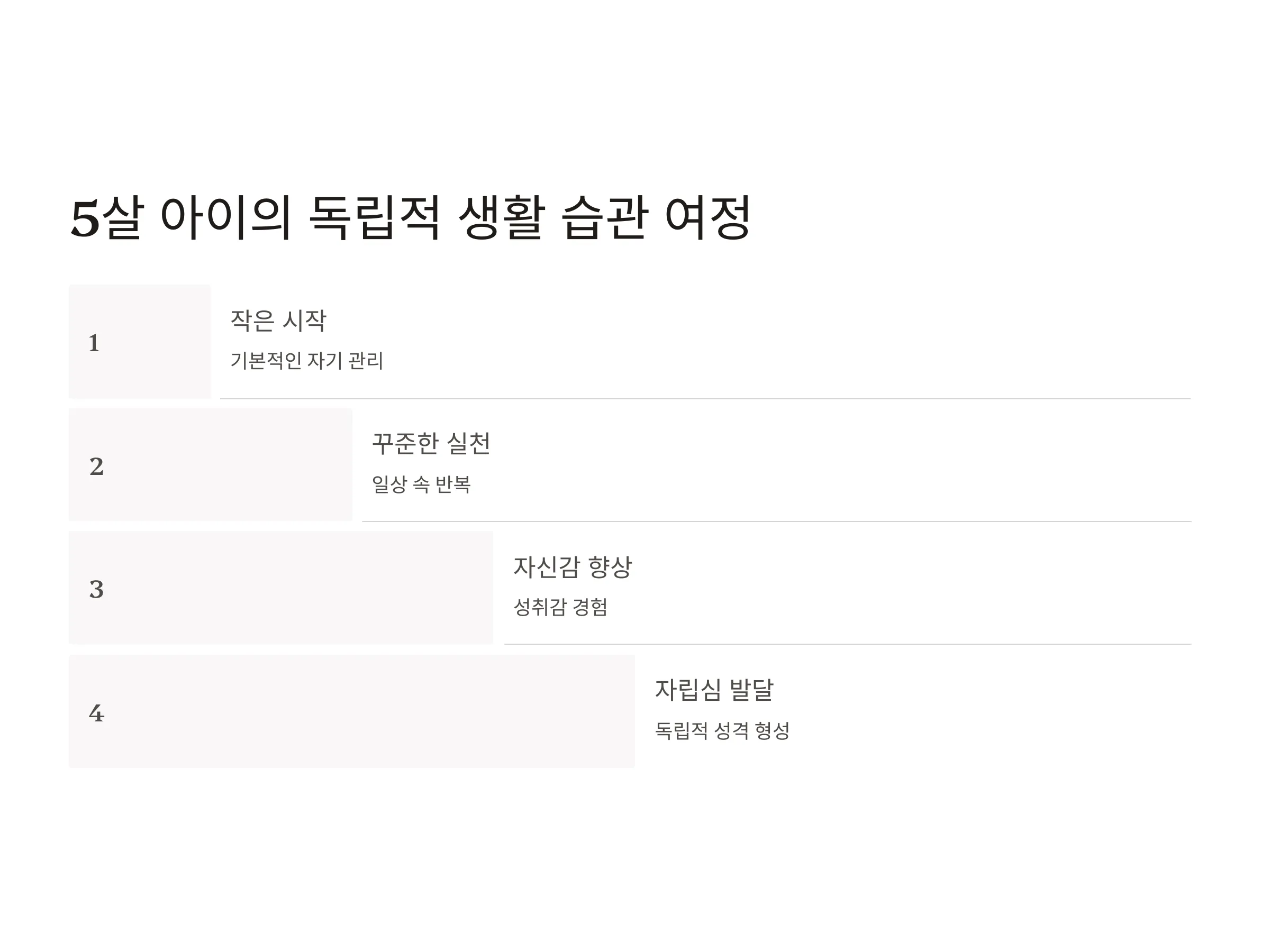
Task: Select the subtext 성취감 경험
Action: (560, 607)
